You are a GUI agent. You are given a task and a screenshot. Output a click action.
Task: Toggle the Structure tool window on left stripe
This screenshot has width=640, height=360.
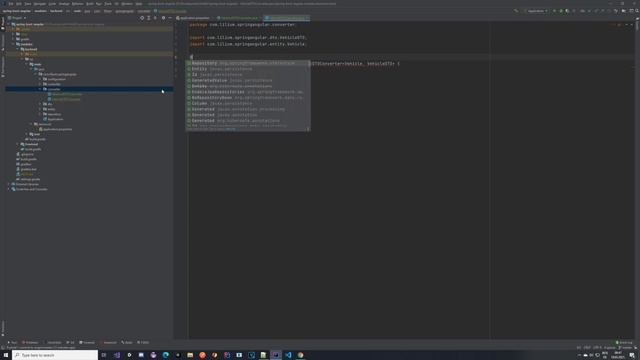click(2, 42)
